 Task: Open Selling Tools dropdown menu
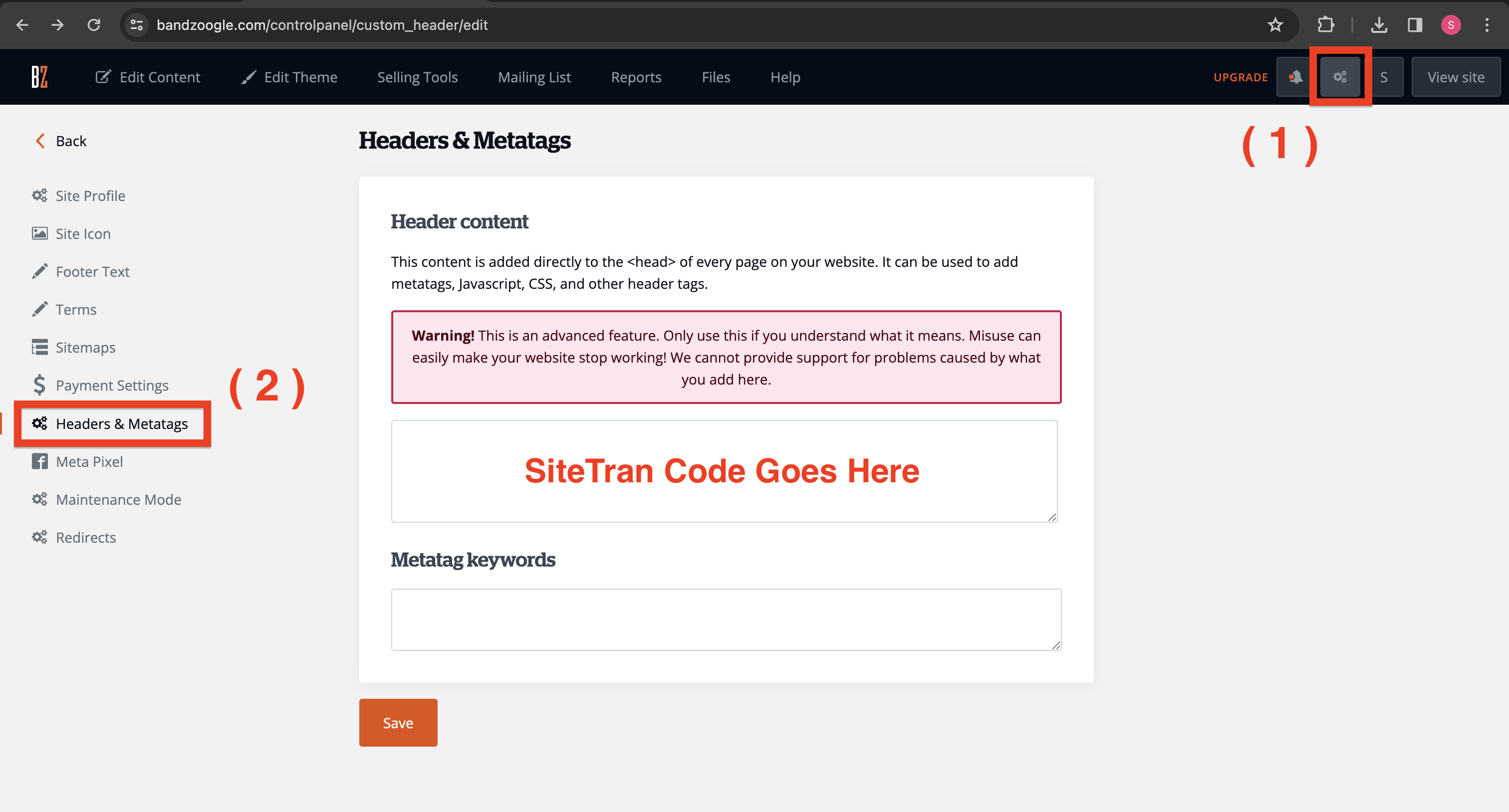click(417, 76)
